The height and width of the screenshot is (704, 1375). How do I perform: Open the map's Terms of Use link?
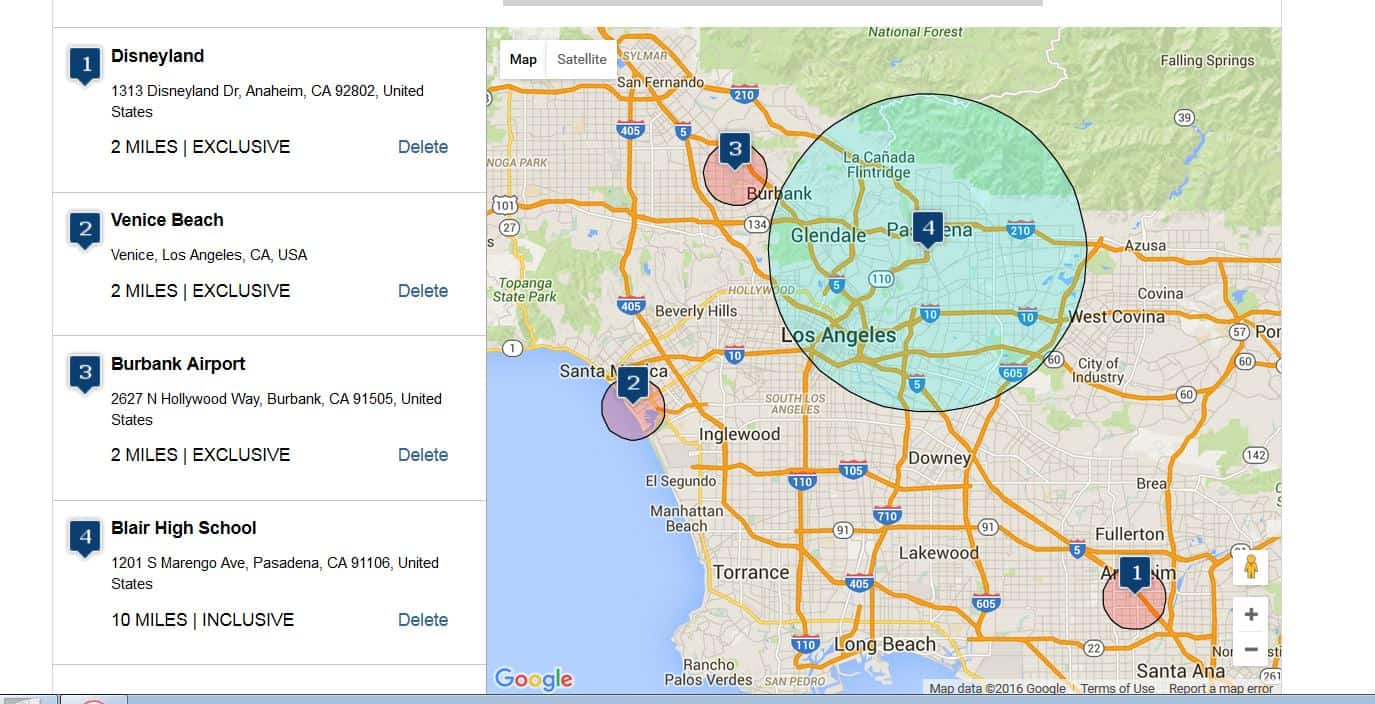coord(1117,688)
